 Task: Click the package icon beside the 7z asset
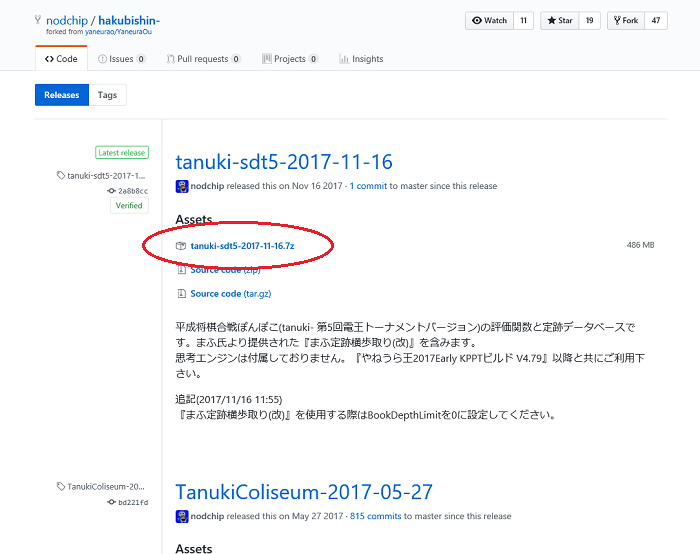tap(181, 246)
